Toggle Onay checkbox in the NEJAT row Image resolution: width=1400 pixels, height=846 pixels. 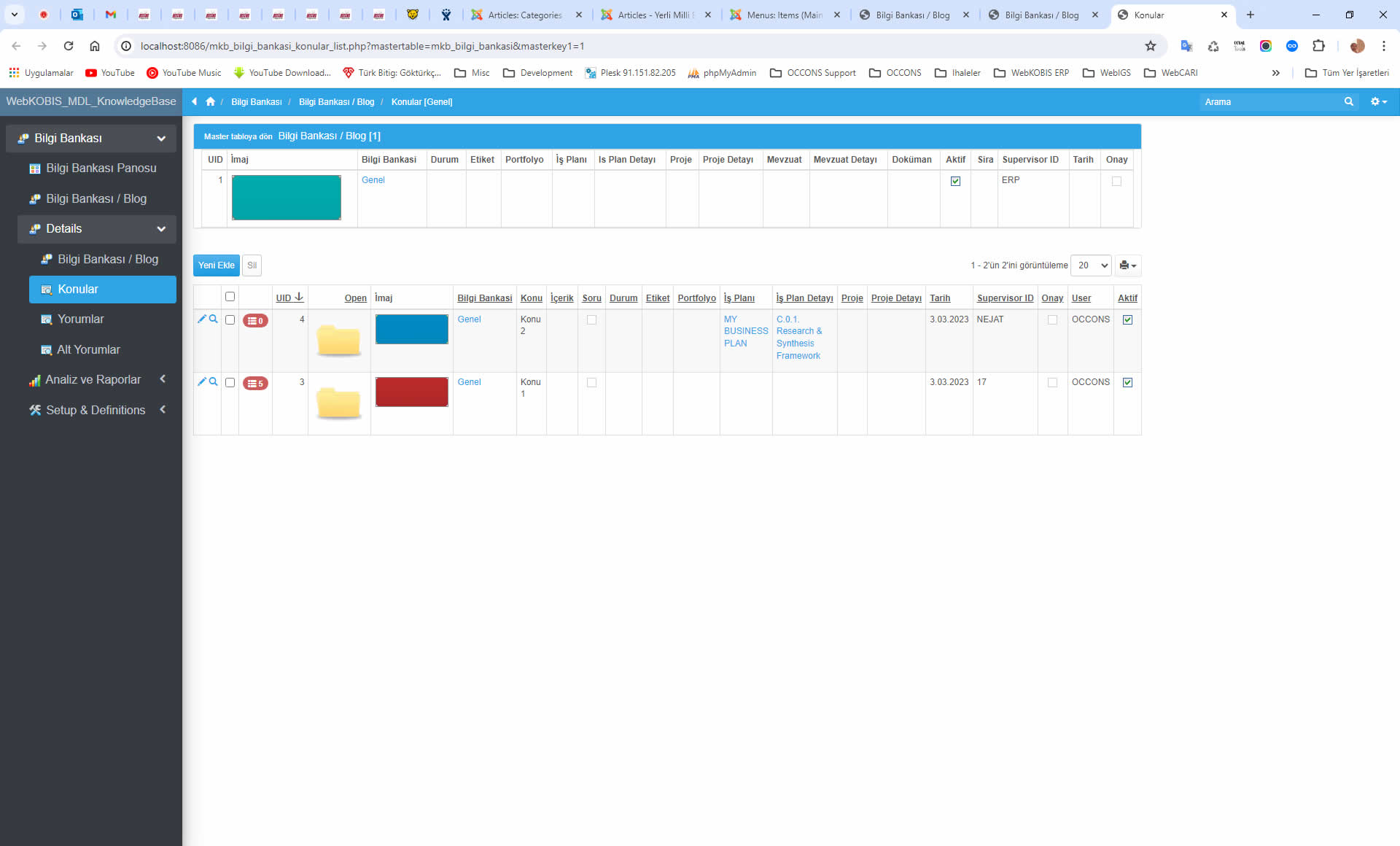coord(1052,319)
